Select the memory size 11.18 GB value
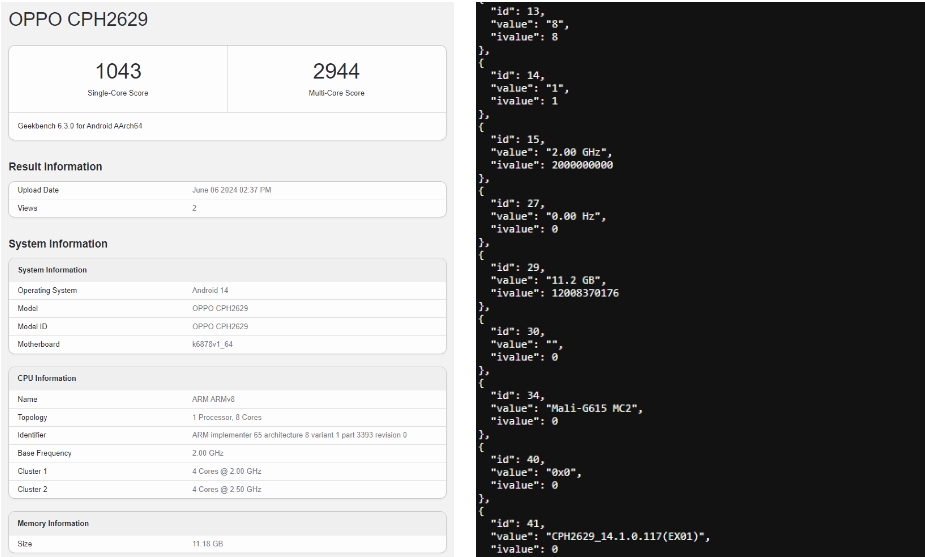The height and width of the screenshot is (557, 925). pyautogui.click(x=207, y=543)
